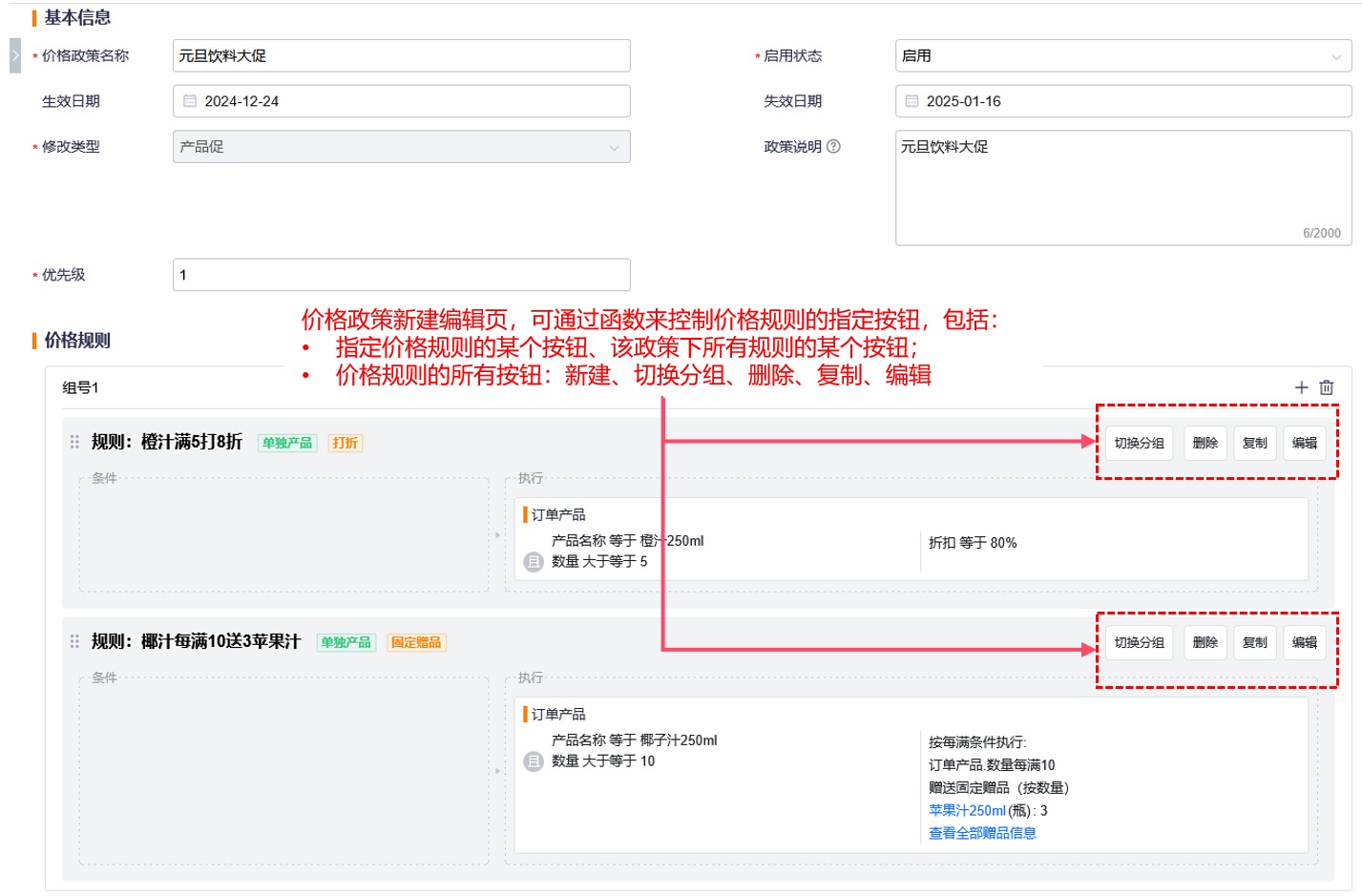Click the 且 condition icon in the 椰汁 rule
The width and height of the screenshot is (1362, 896).
534,761
